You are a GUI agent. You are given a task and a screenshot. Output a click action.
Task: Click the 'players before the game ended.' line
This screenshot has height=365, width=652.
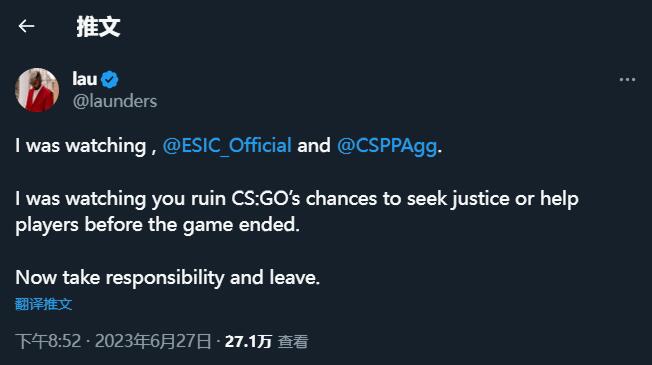click(157, 225)
